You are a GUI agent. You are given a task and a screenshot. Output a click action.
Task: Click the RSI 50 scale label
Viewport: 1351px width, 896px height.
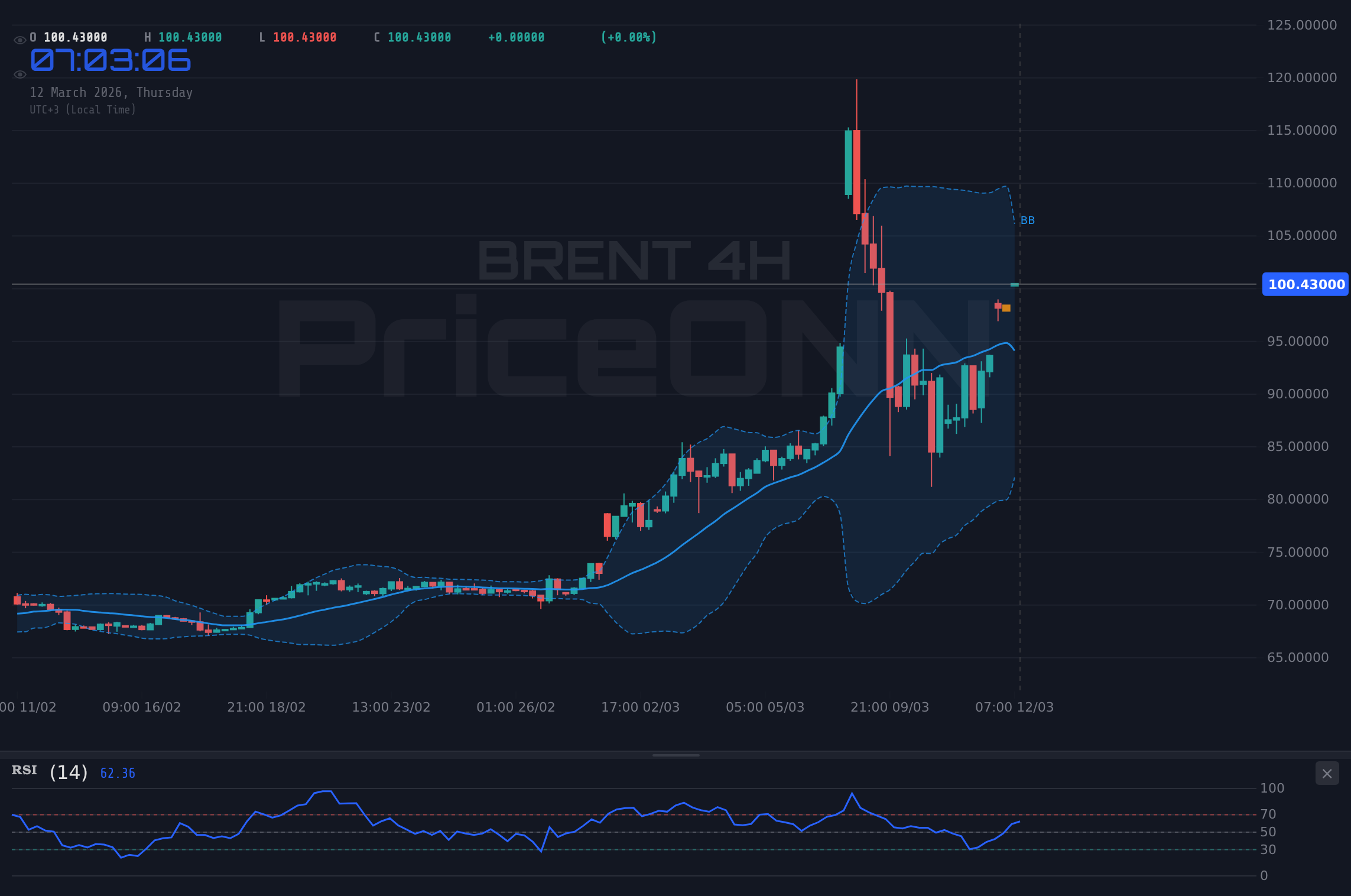(x=1268, y=832)
